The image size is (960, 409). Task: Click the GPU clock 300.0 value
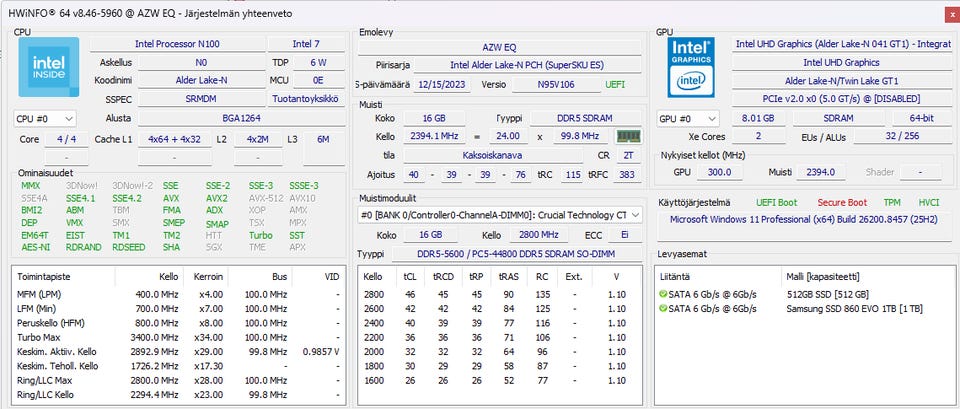point(719,173)
